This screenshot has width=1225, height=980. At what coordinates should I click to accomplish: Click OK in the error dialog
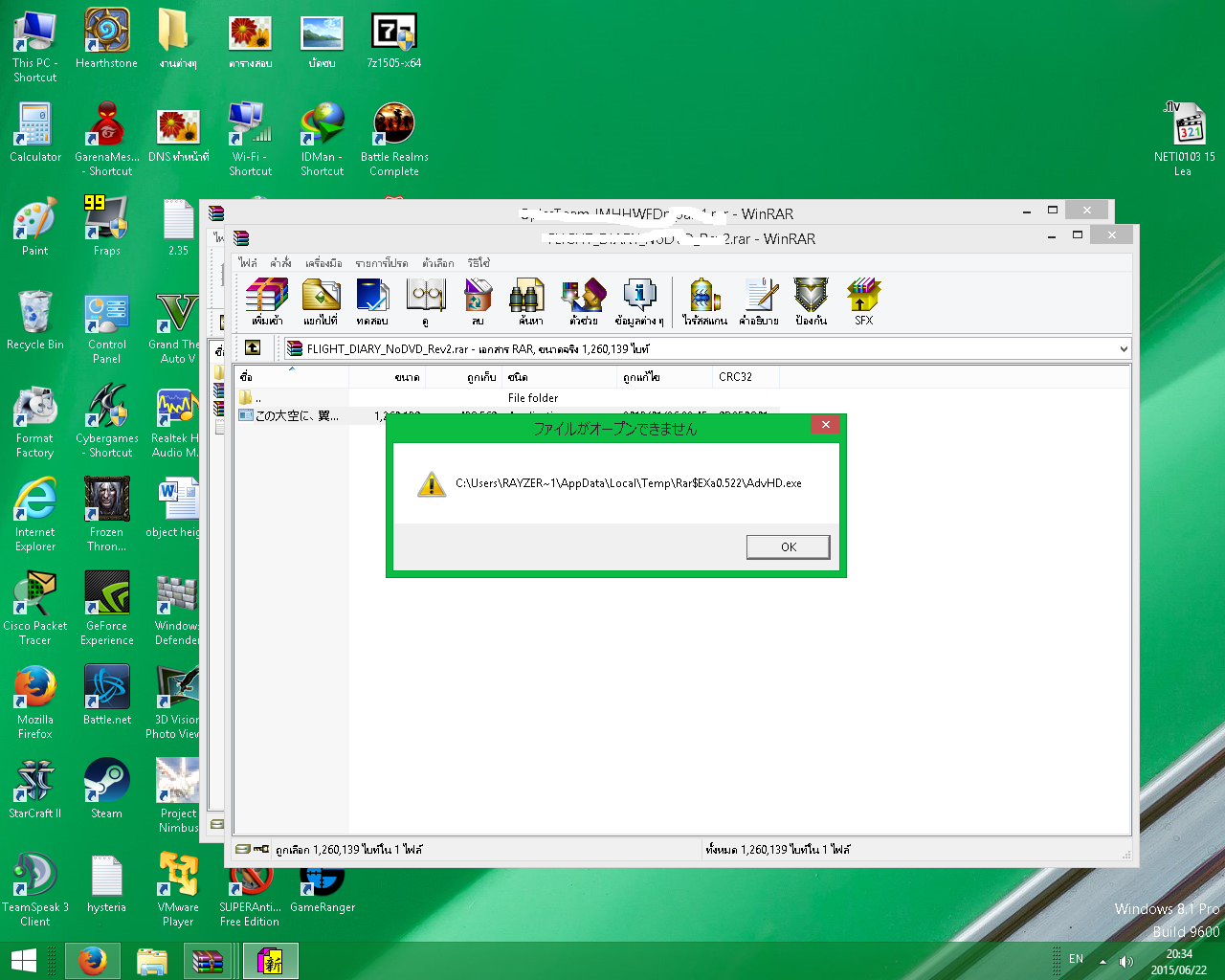pos(788,546)
